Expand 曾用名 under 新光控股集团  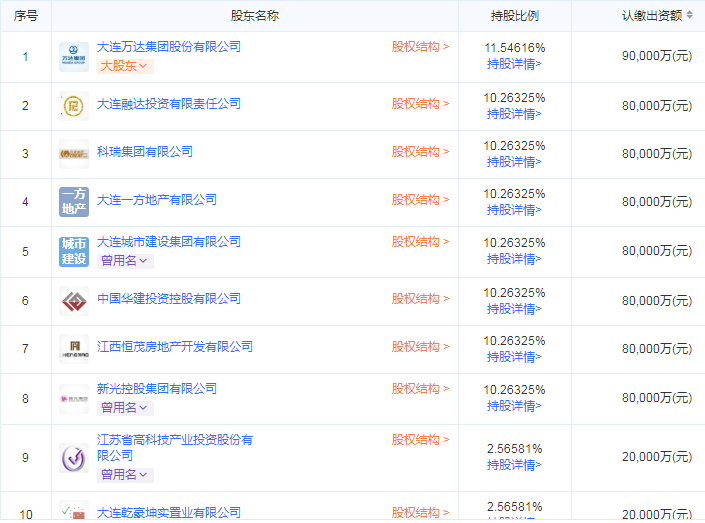[x=125, y=408]
